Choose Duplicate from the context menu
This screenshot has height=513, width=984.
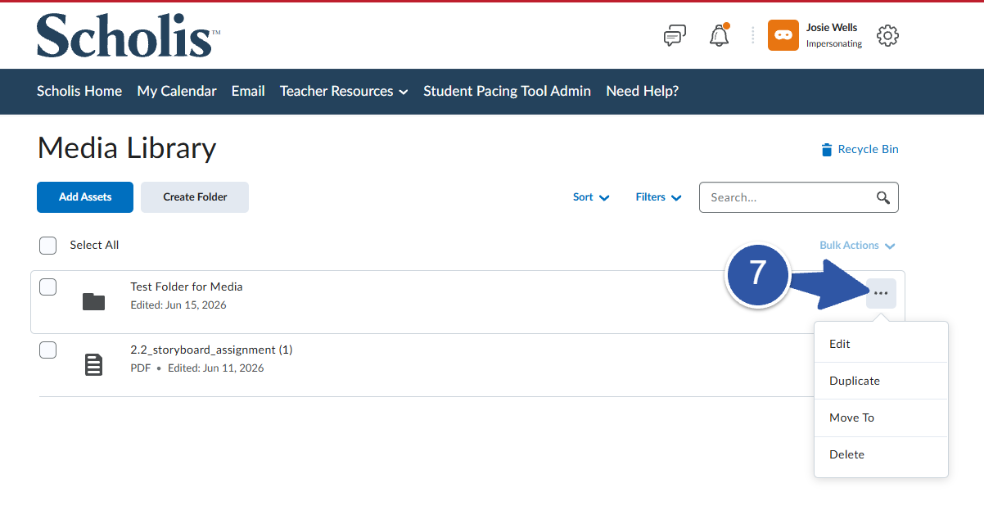[881, 381]
